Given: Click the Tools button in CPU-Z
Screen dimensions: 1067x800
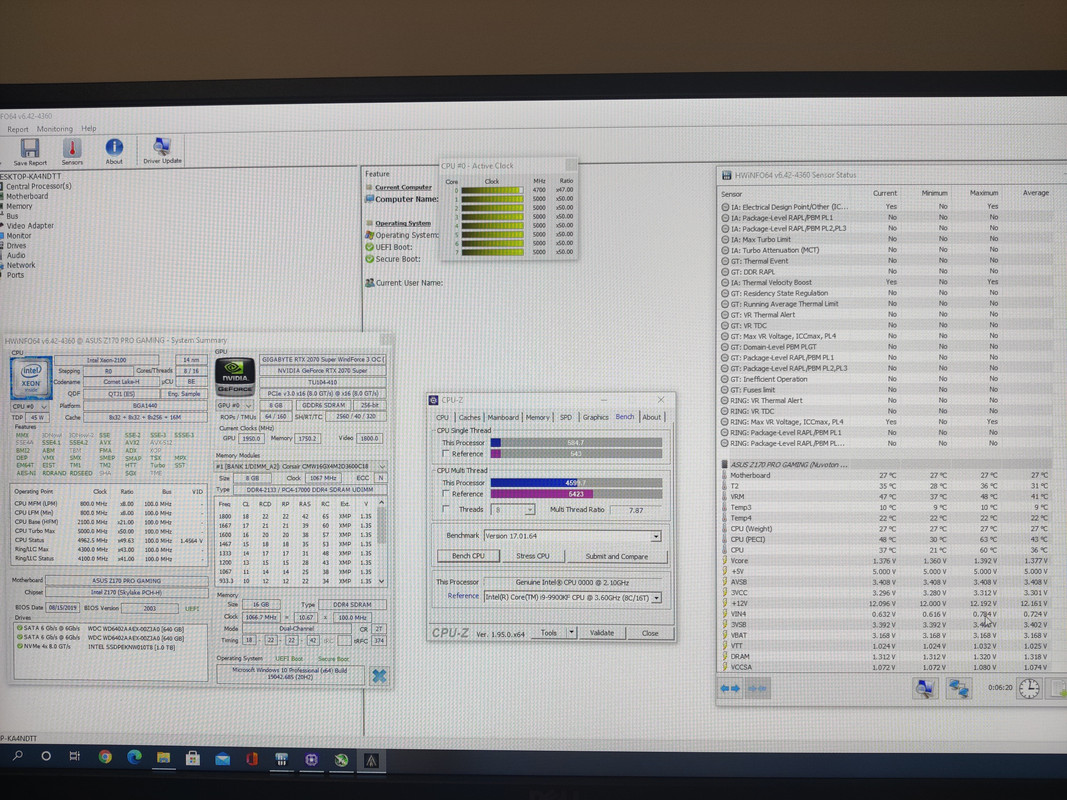Looking at the screenshot, I should pos(548,633).
